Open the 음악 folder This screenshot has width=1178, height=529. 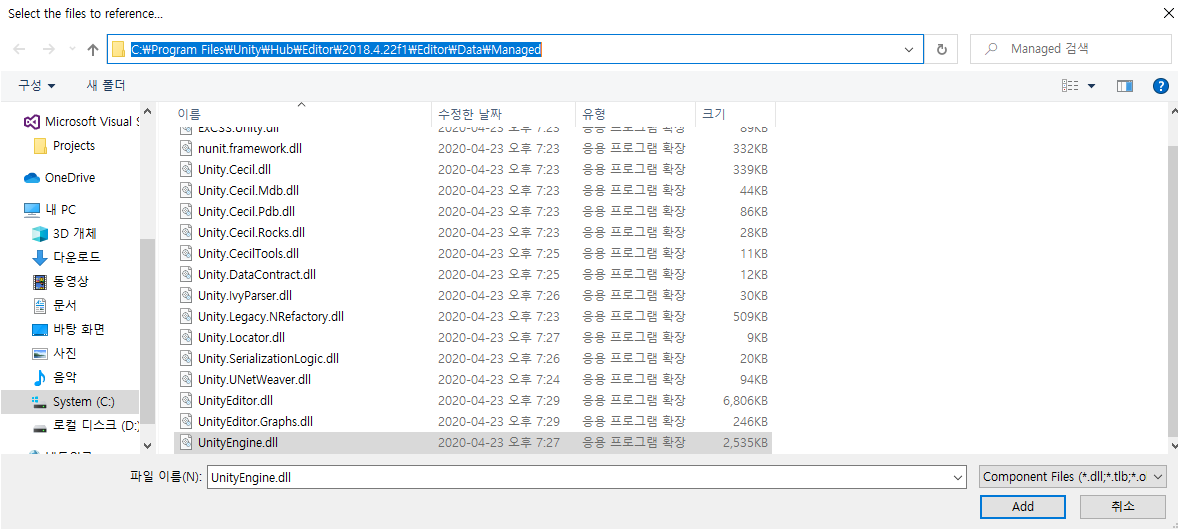55,378
